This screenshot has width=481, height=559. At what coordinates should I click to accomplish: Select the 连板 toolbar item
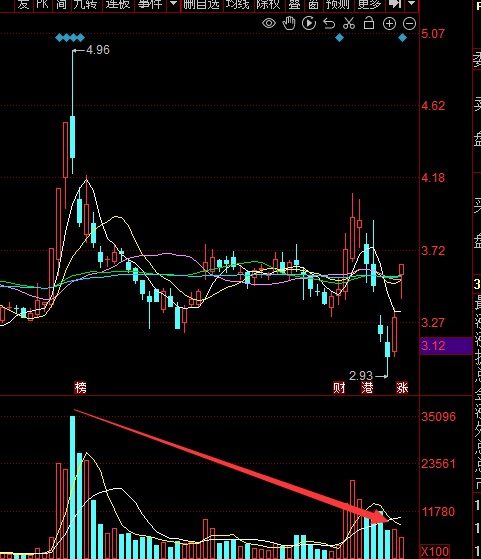click(x=118, y=4)
